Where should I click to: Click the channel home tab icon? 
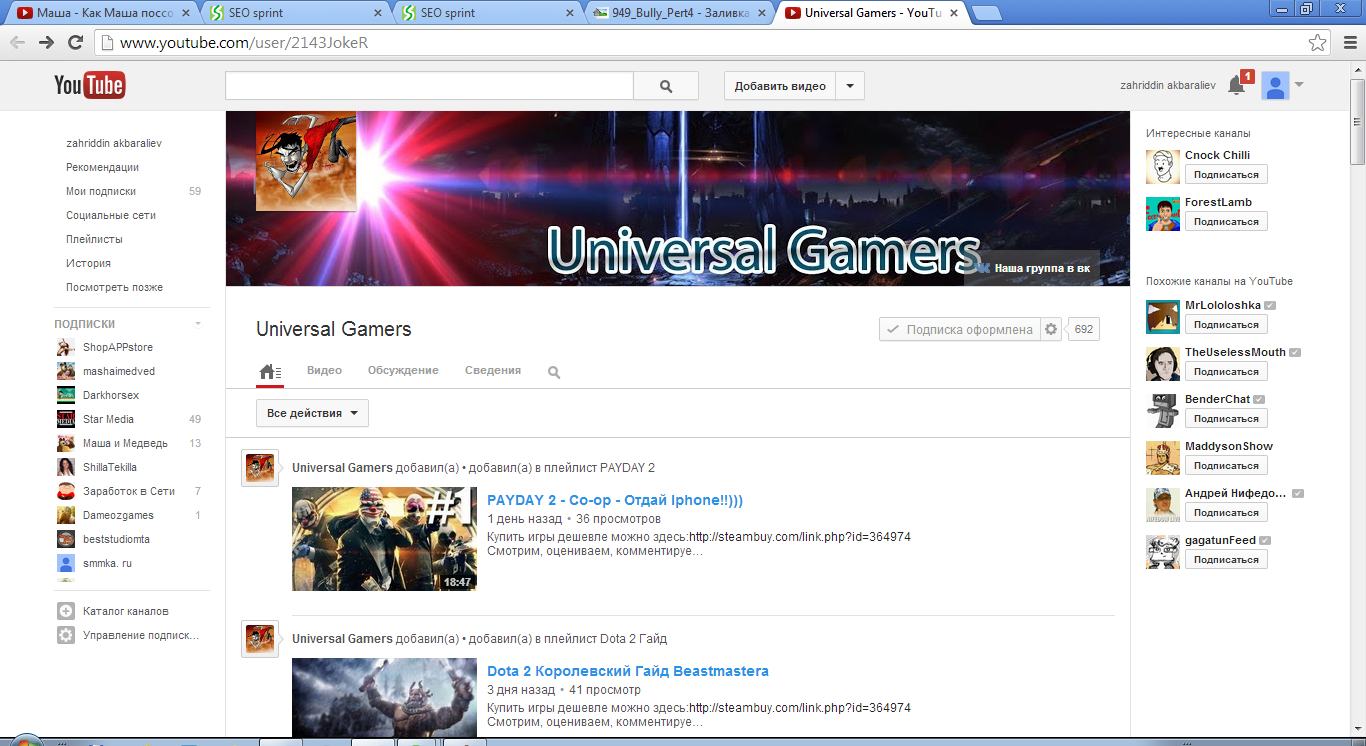270,372
